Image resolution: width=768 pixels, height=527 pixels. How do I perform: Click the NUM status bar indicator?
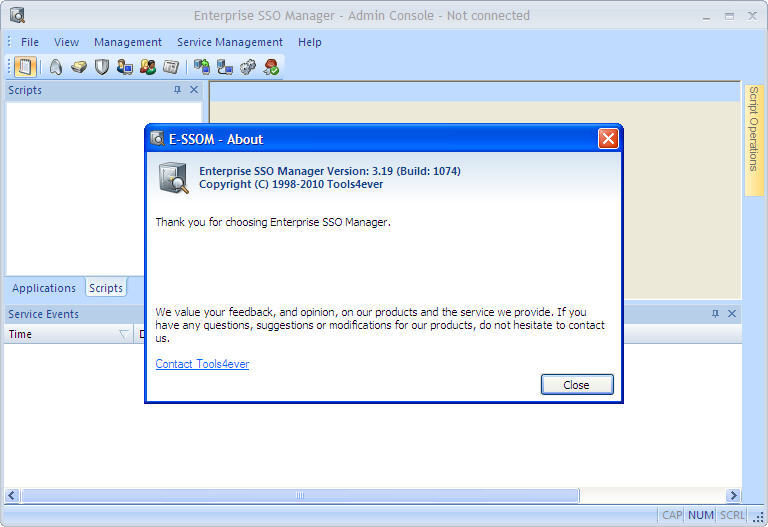click(x=700, y=515)
